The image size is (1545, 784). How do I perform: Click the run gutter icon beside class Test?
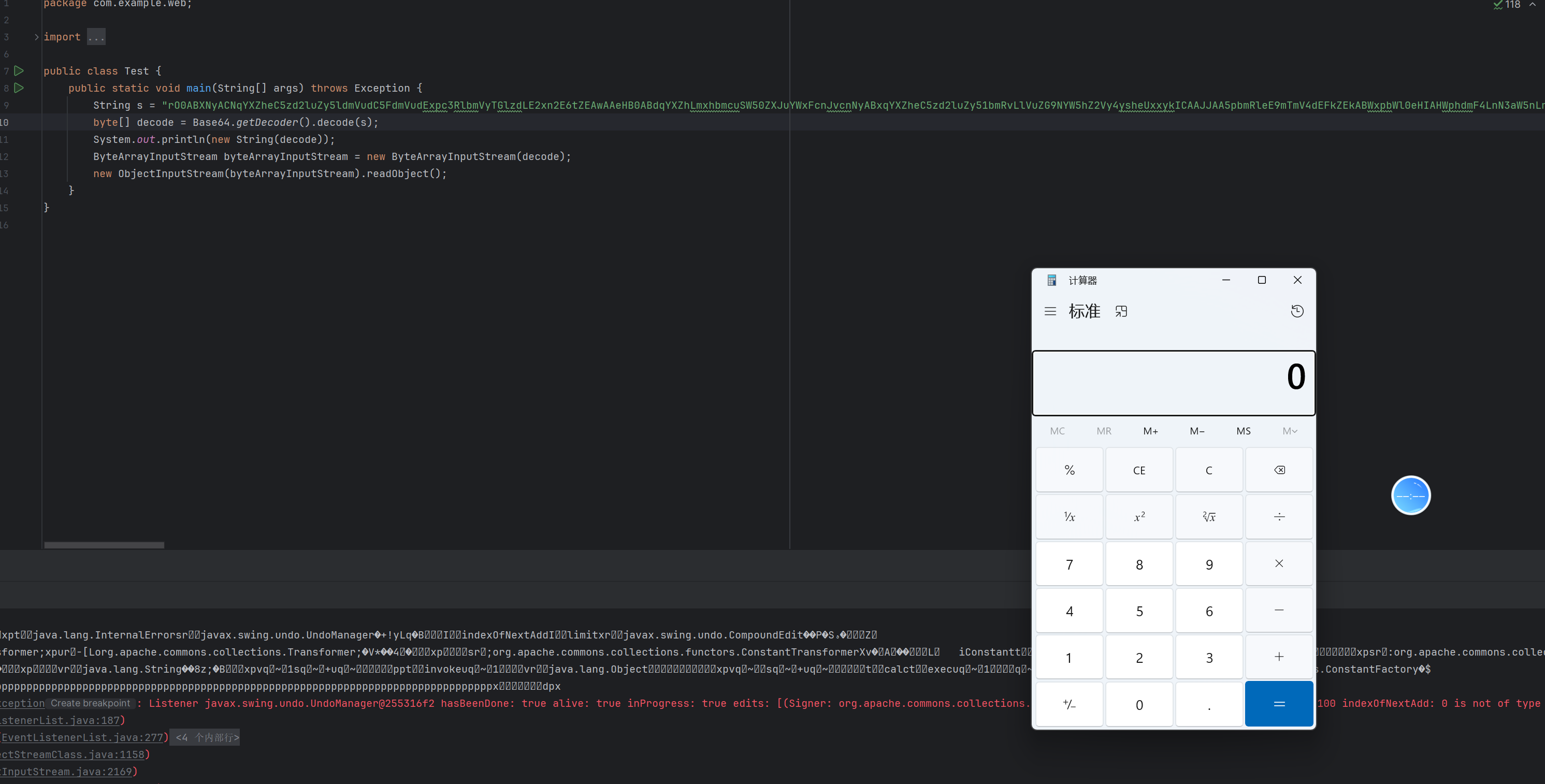pyautogui.click(x=19, y=71)
